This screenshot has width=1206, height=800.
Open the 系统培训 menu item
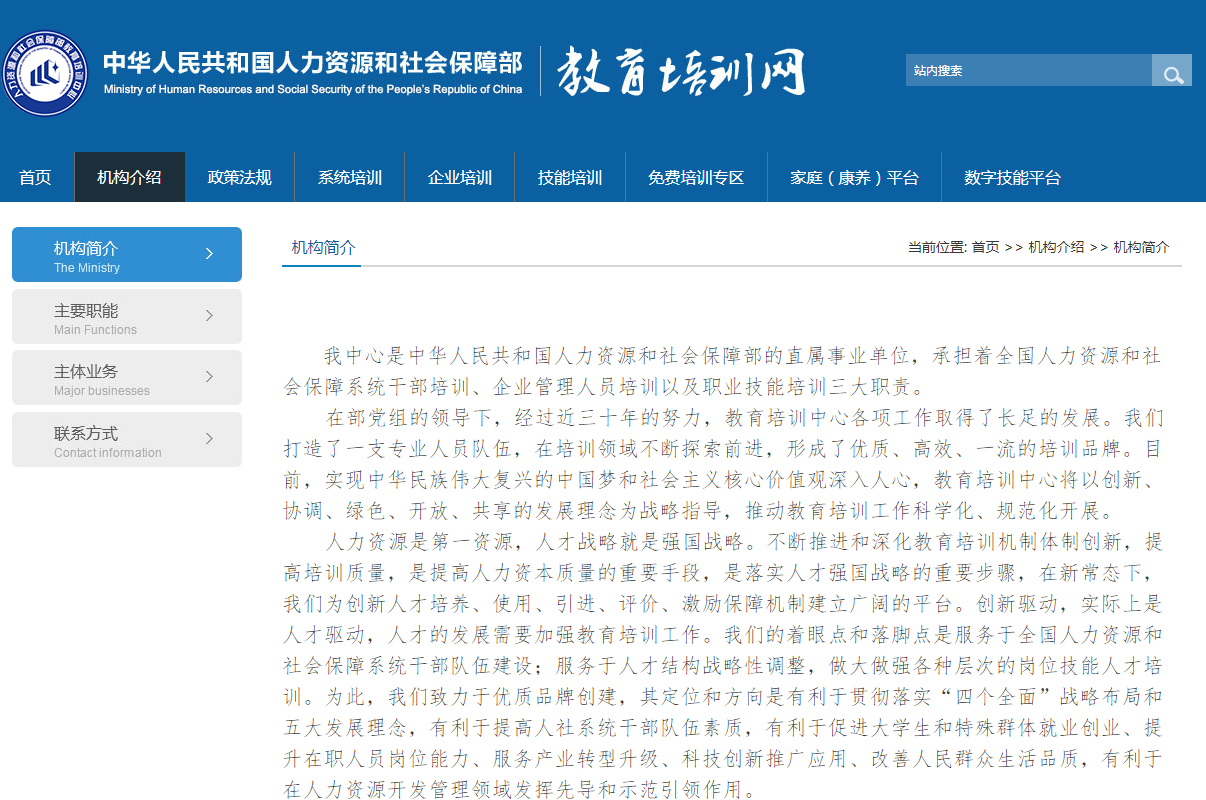[x=350, y=178]
